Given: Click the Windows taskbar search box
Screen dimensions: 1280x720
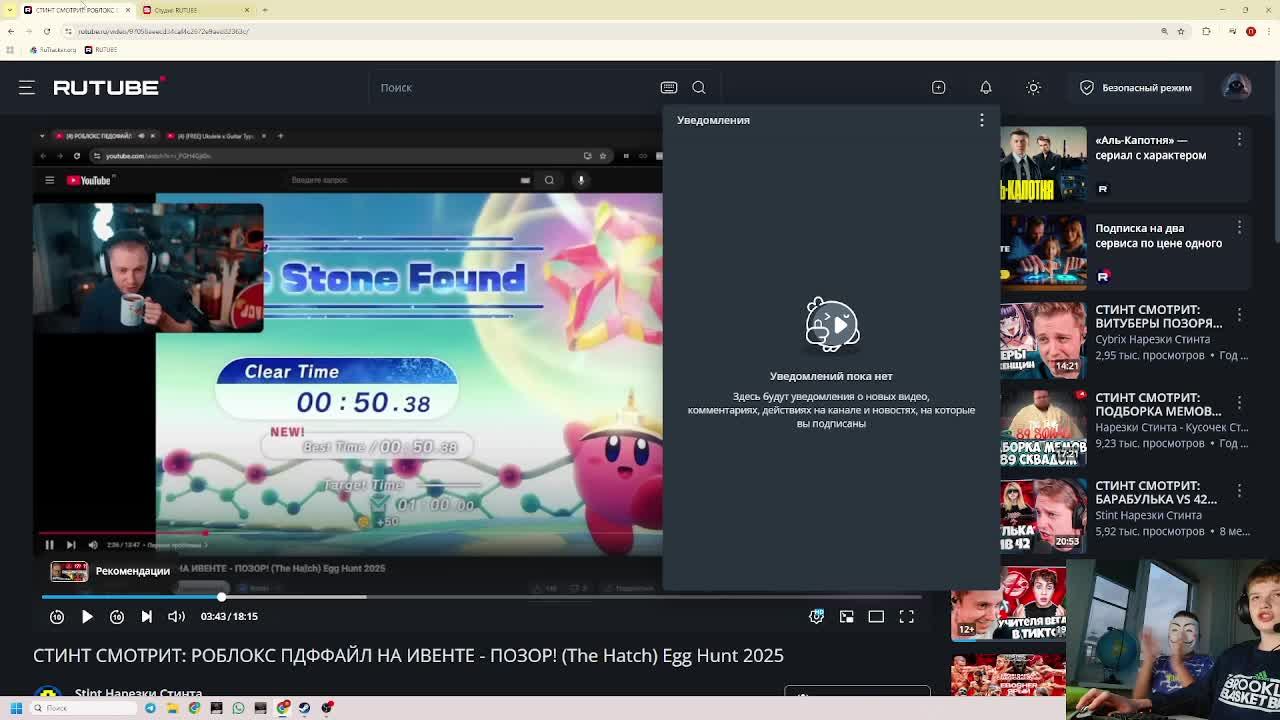Looking at the screenshot, I should pyautogui.click(x=85, y=708).
